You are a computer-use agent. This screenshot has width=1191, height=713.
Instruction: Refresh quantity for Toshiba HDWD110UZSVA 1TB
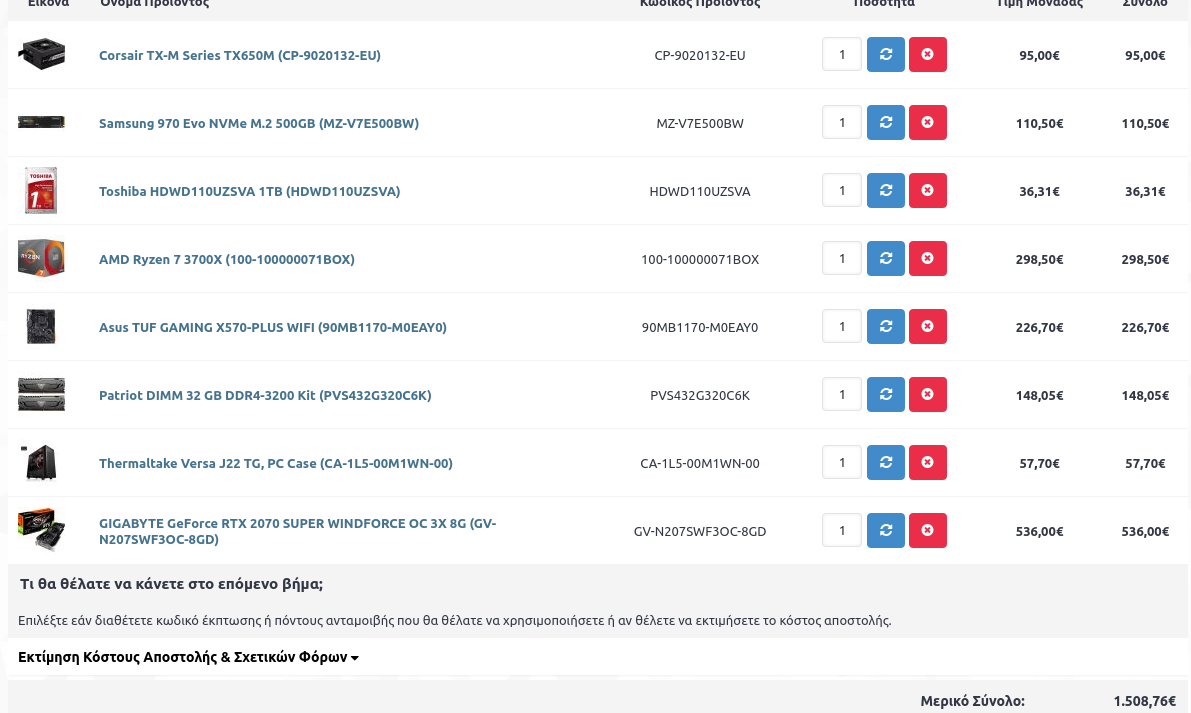pyautogui.click(x=886, y=191)
